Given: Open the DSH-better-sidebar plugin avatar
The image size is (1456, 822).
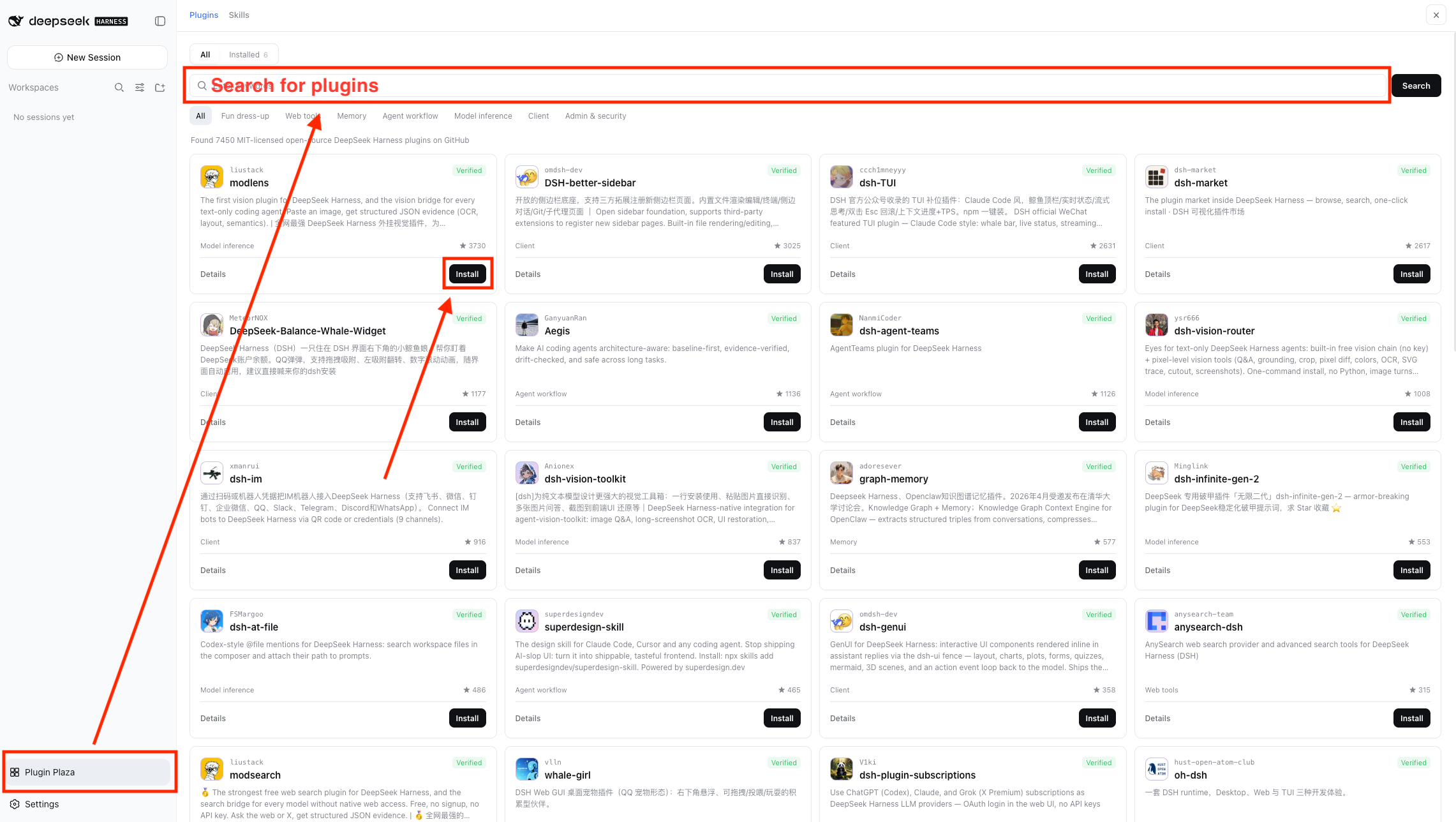Looking at the screenshot, I should [x=527, y=177].
